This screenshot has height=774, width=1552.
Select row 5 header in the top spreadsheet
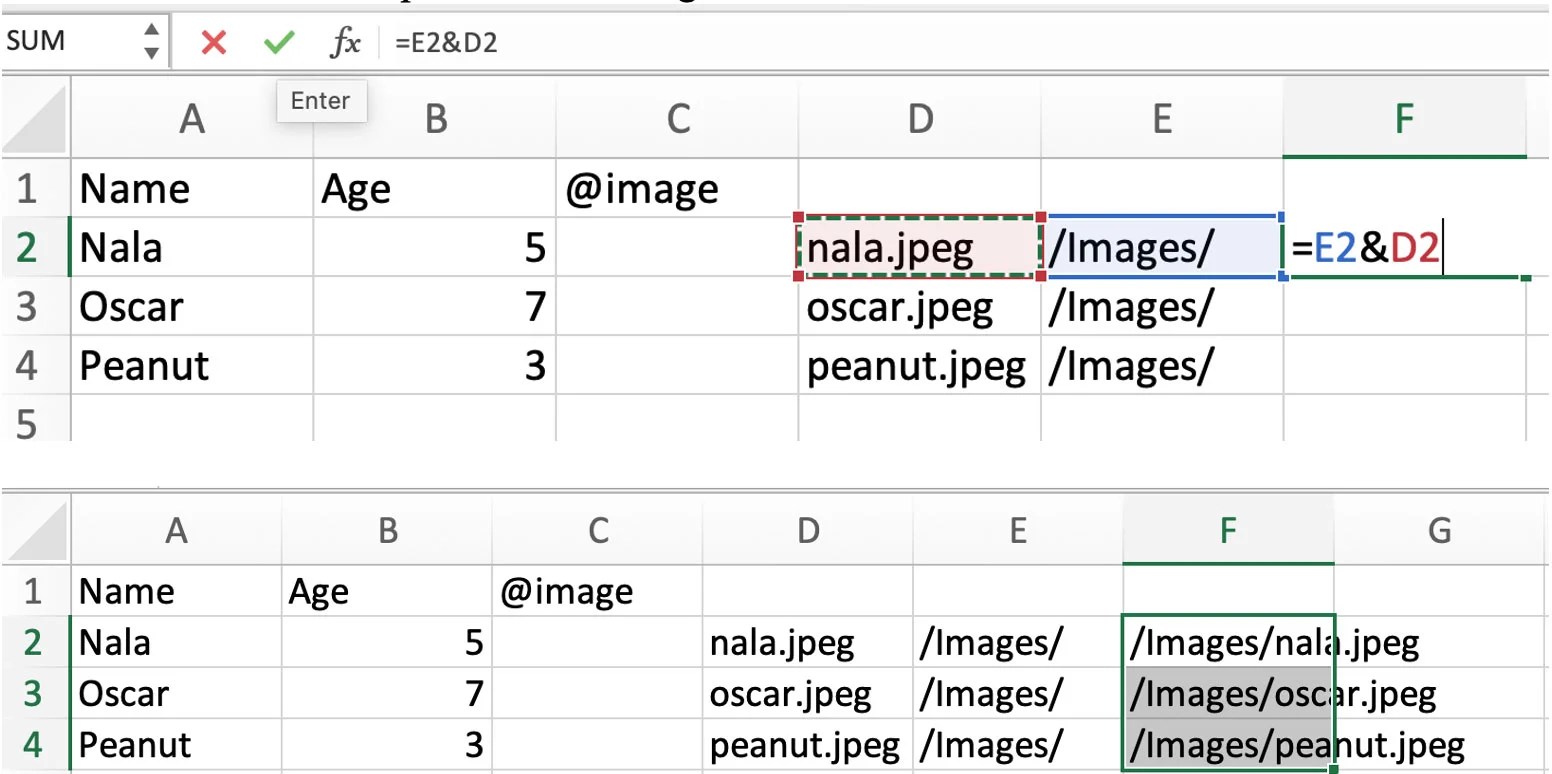(35, 424)
